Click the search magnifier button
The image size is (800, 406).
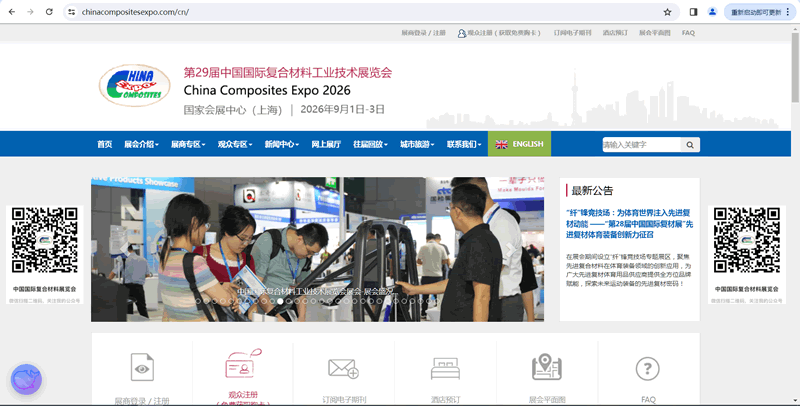coord(690,145)
